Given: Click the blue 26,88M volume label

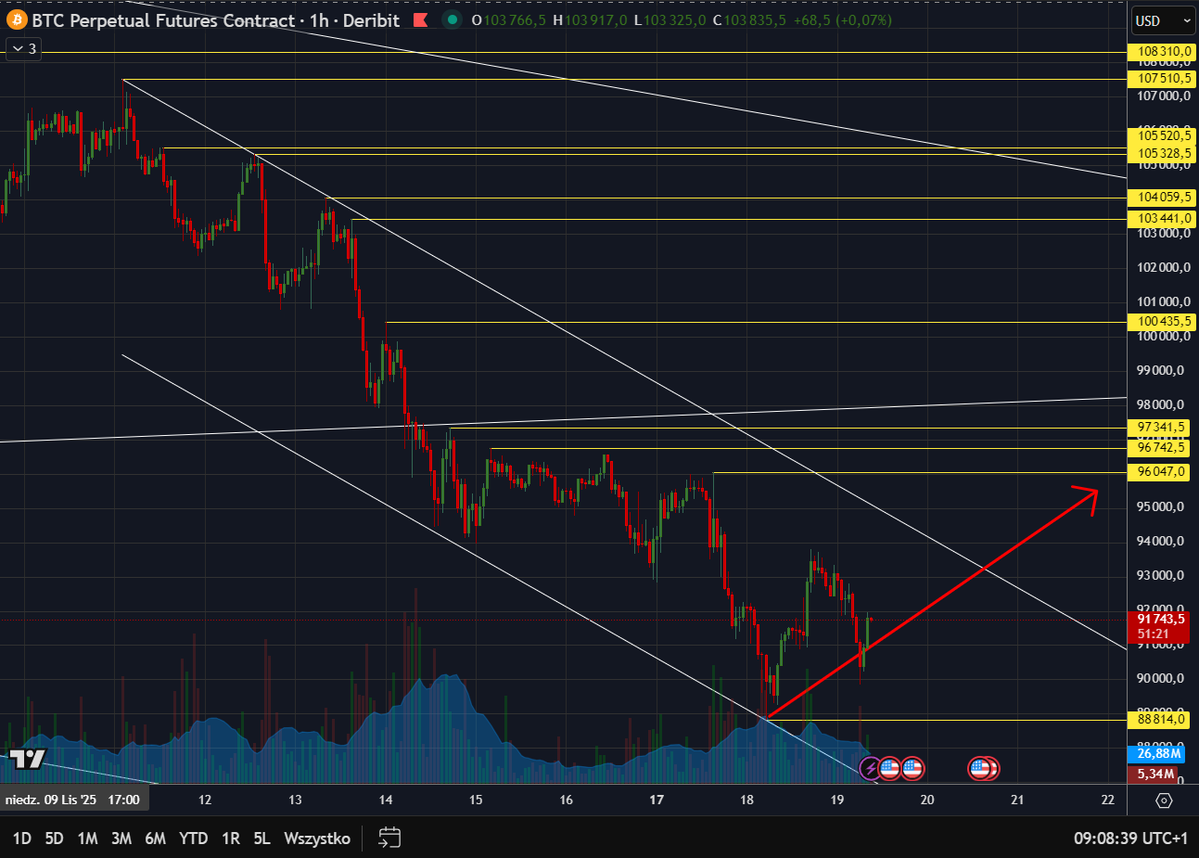Looking at the screenshot, I should [1156, 753].
